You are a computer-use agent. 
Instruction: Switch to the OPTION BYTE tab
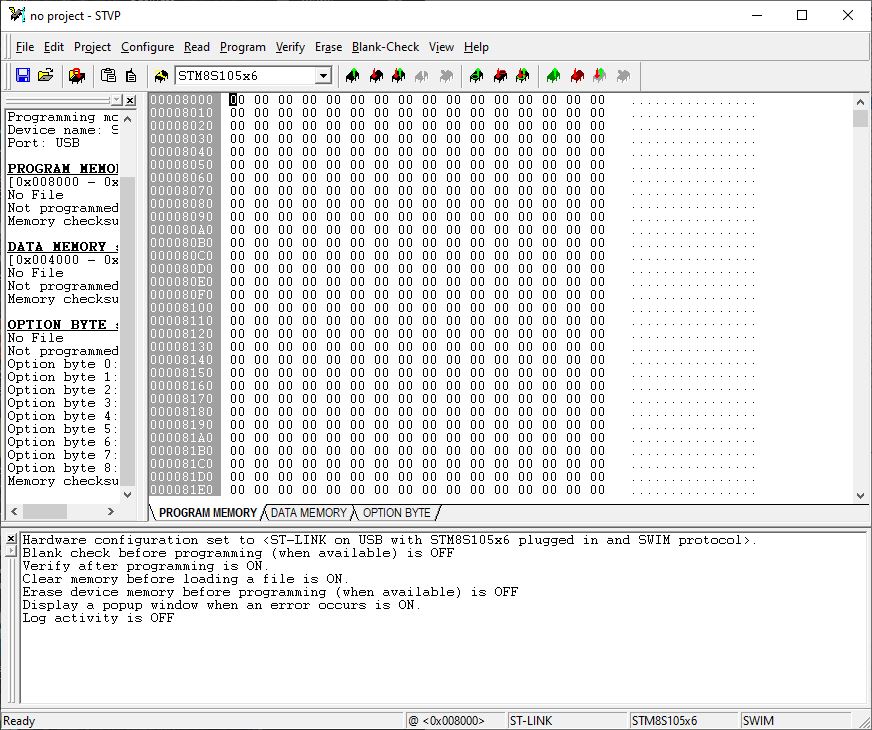click(396, 513)
